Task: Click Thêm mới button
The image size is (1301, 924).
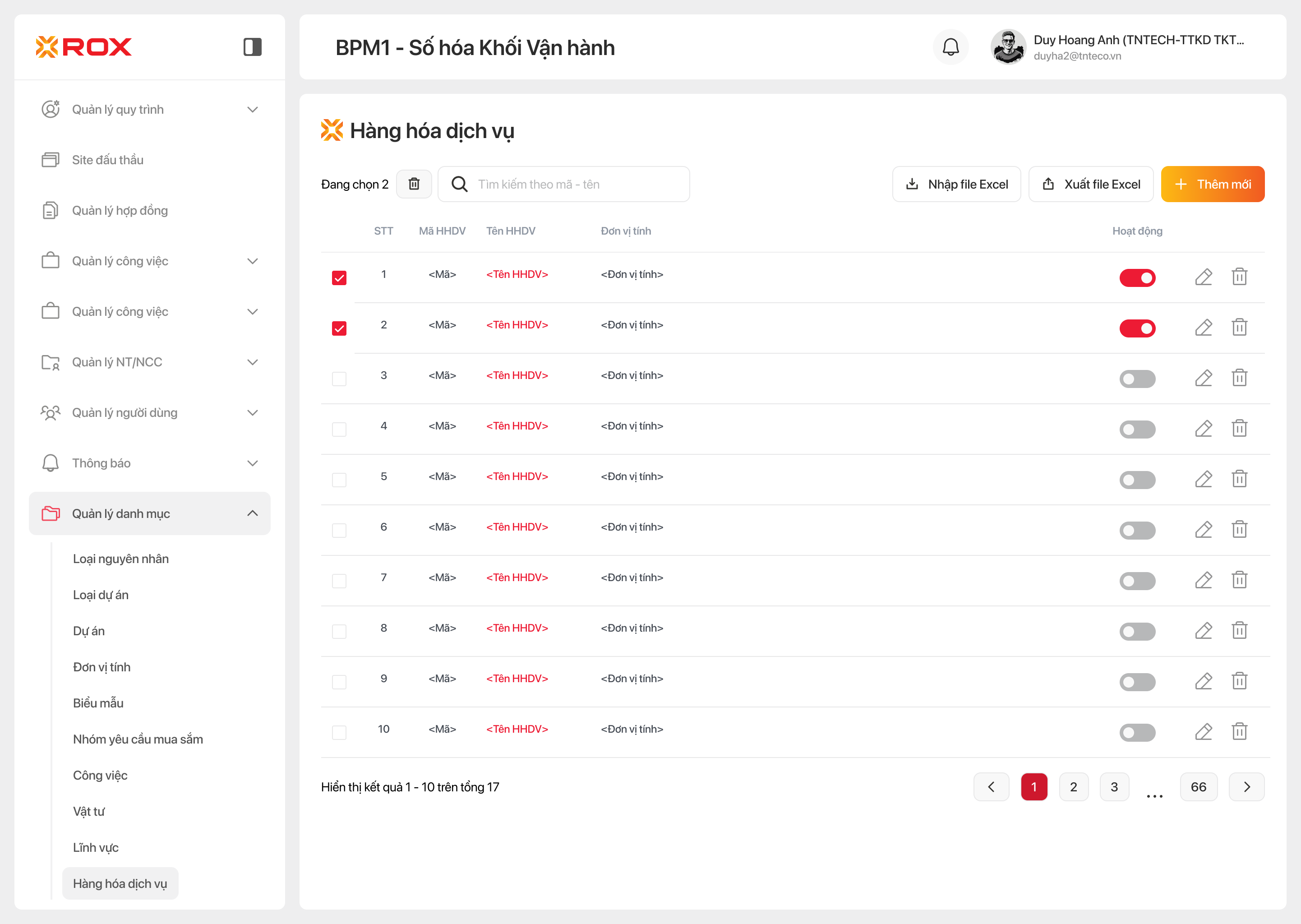Action: [x=1212, y=184]
